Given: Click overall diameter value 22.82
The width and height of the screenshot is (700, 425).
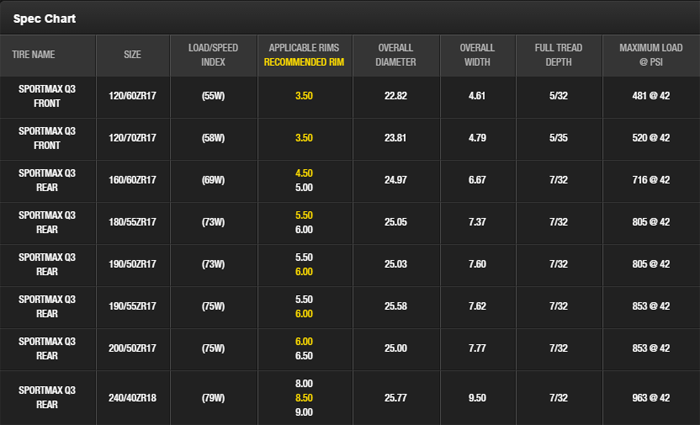Looking at the screenshot, I should coord(396,96).
